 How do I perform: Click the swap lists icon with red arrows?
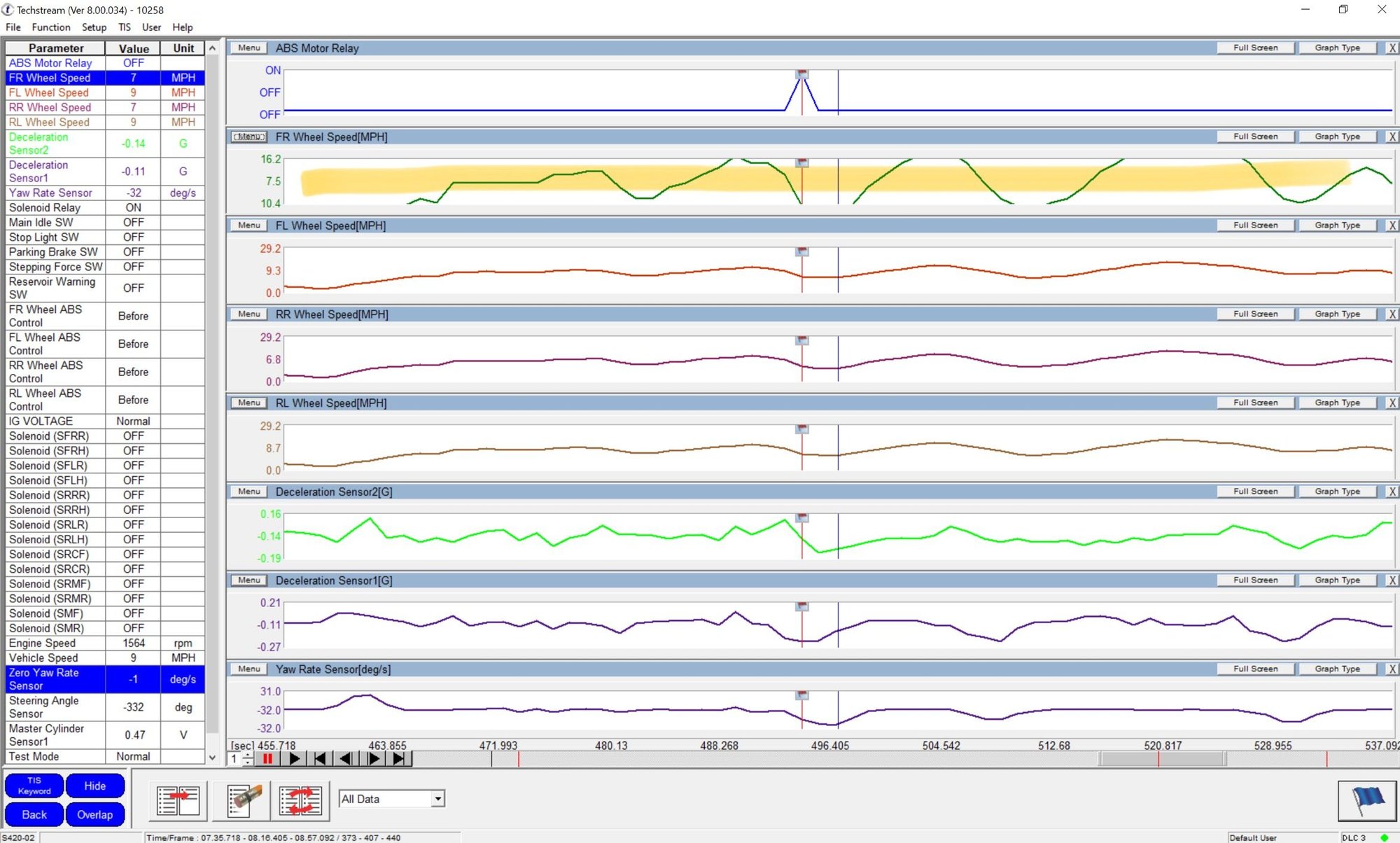pos(300,800)
